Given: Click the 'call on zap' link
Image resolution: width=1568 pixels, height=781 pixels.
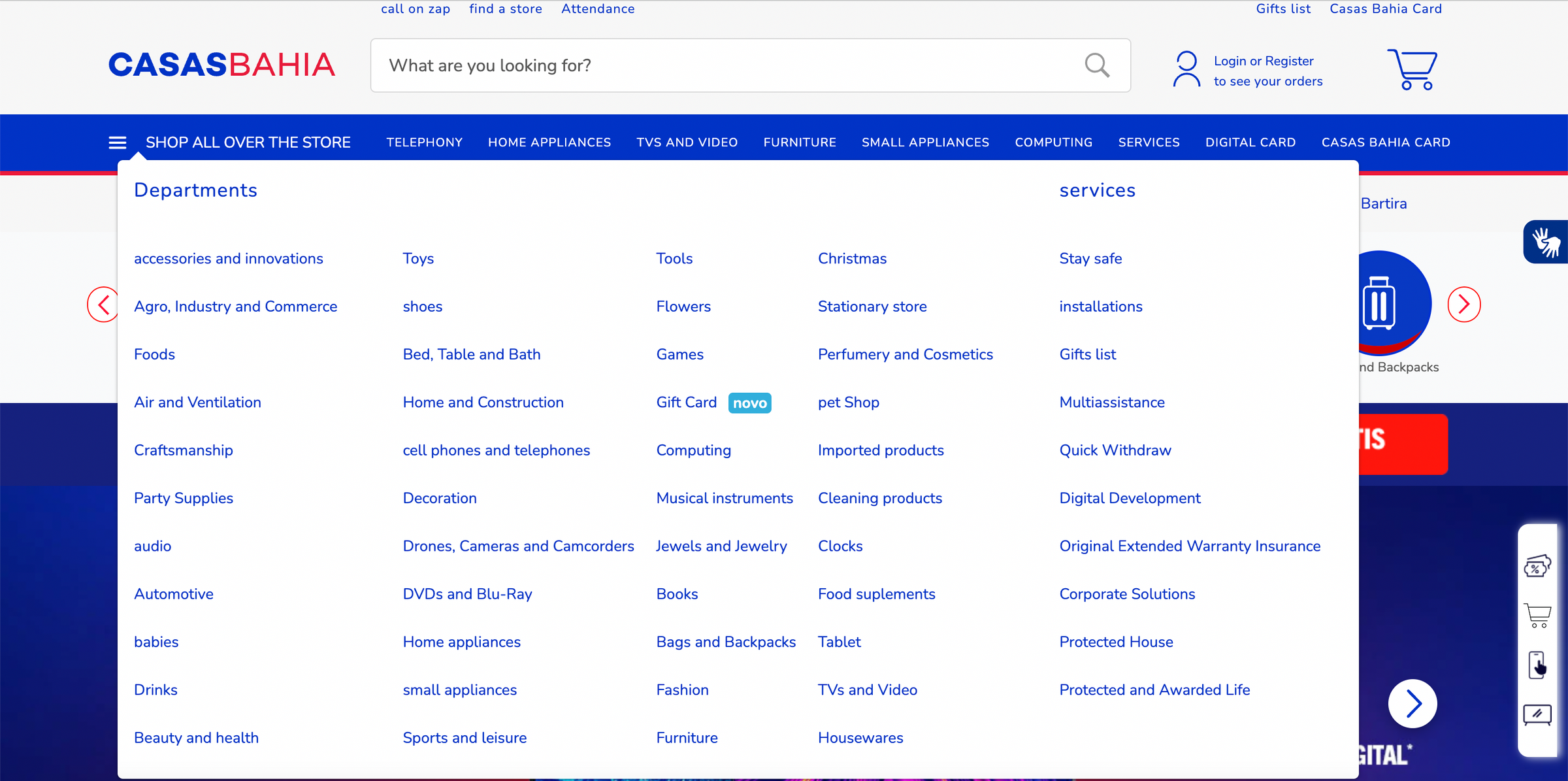Looking at the screenshot, I should click(416, 8).
